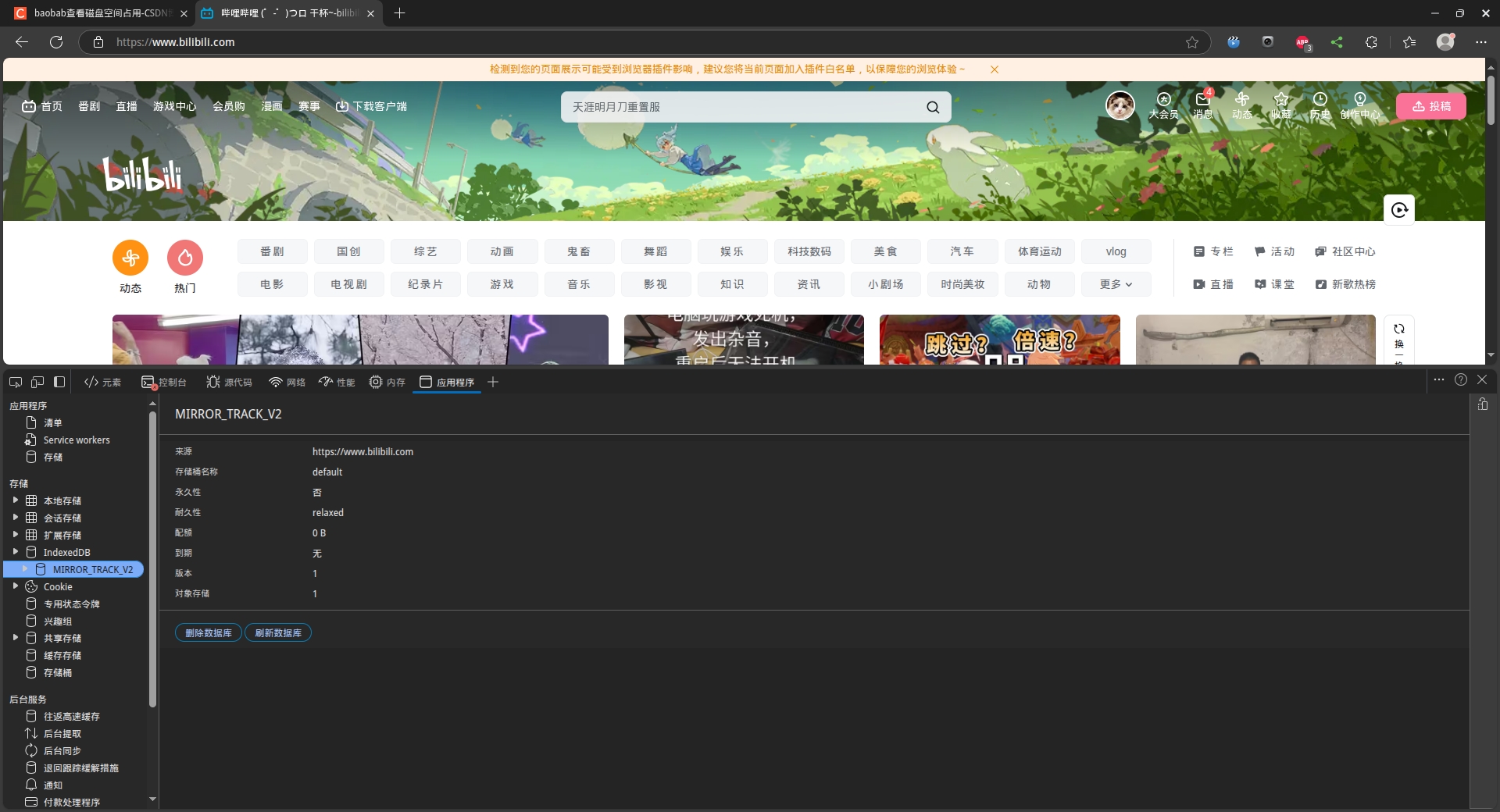Click the browser refresh icon

56,42
